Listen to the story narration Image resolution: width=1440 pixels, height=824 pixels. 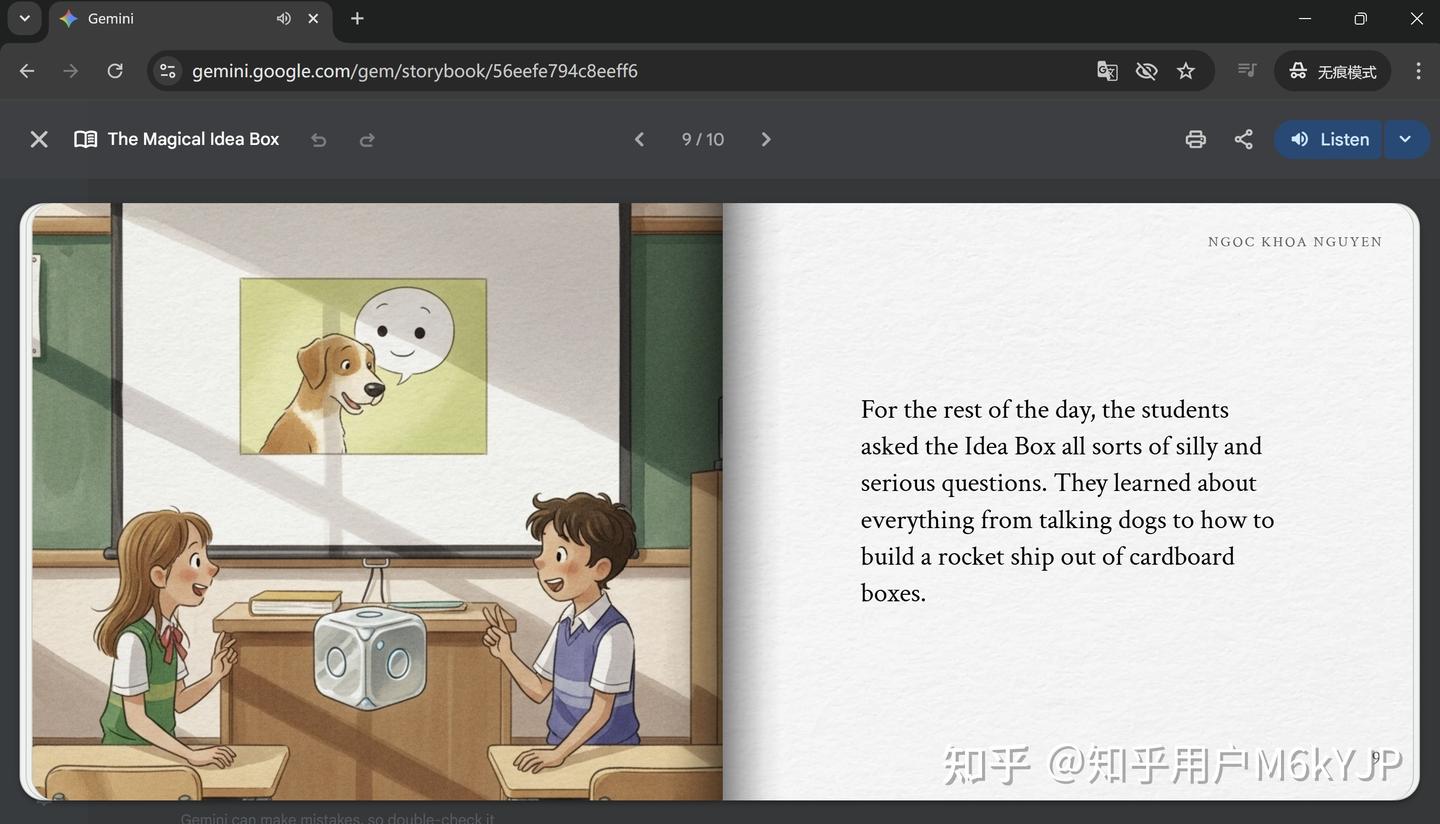(x=1328, y=139)
